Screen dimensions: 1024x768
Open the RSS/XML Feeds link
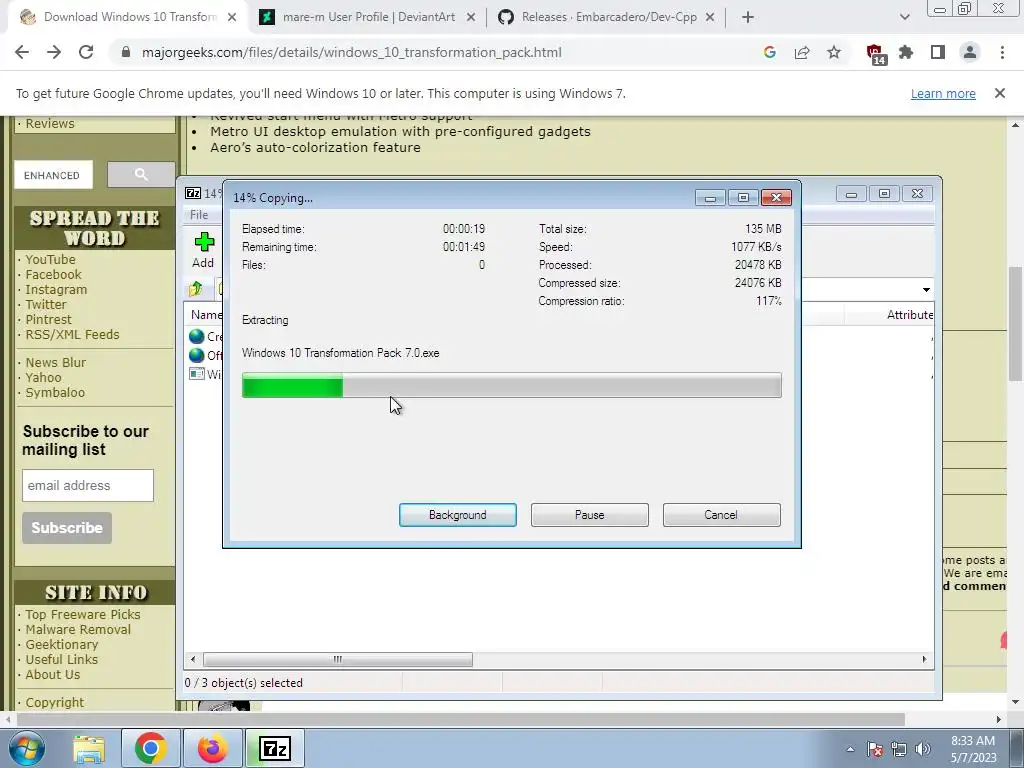72,334
